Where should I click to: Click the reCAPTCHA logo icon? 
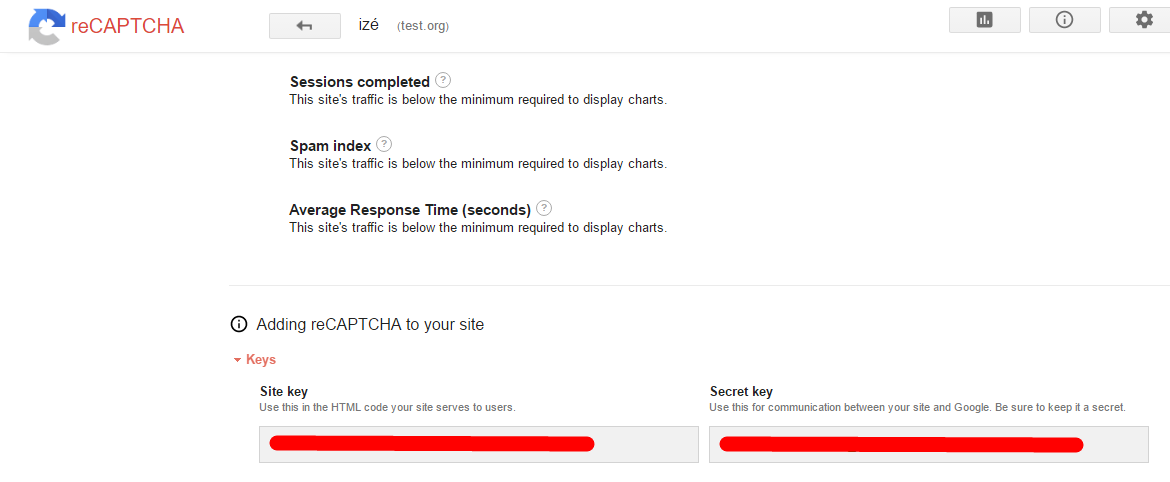[x=46, y=26]
